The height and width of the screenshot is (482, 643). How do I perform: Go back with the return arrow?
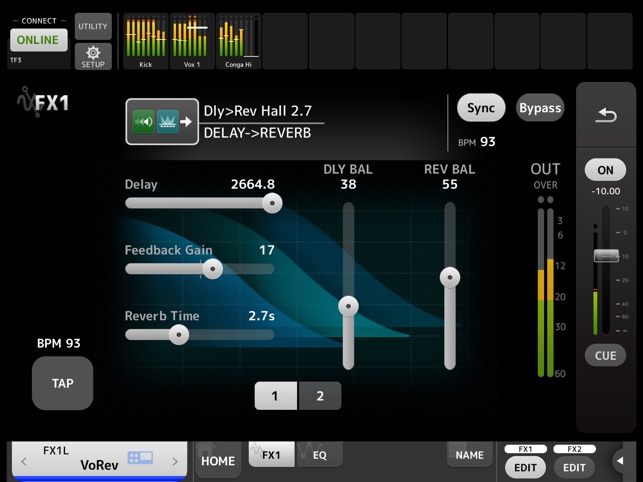606,115
